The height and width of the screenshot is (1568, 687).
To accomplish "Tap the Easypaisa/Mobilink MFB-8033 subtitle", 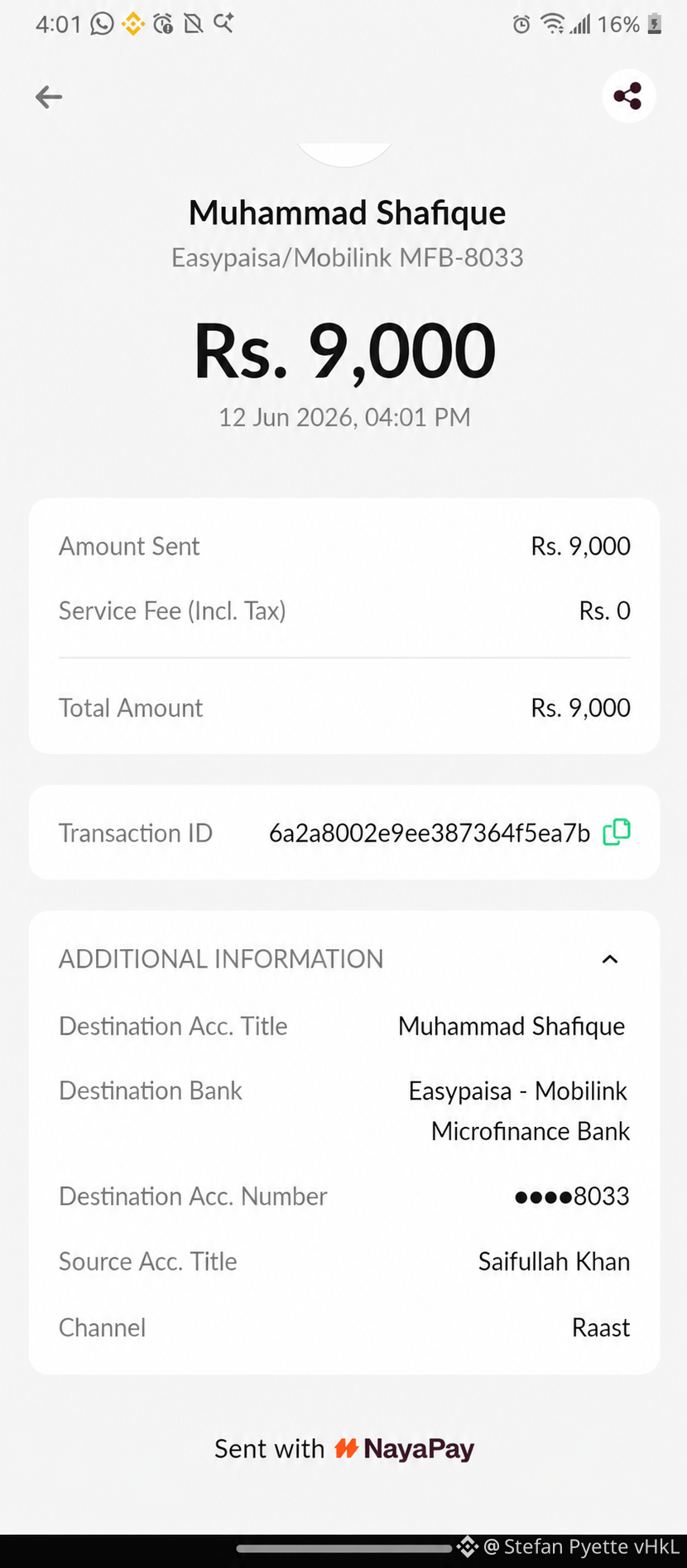I will 347,257.
